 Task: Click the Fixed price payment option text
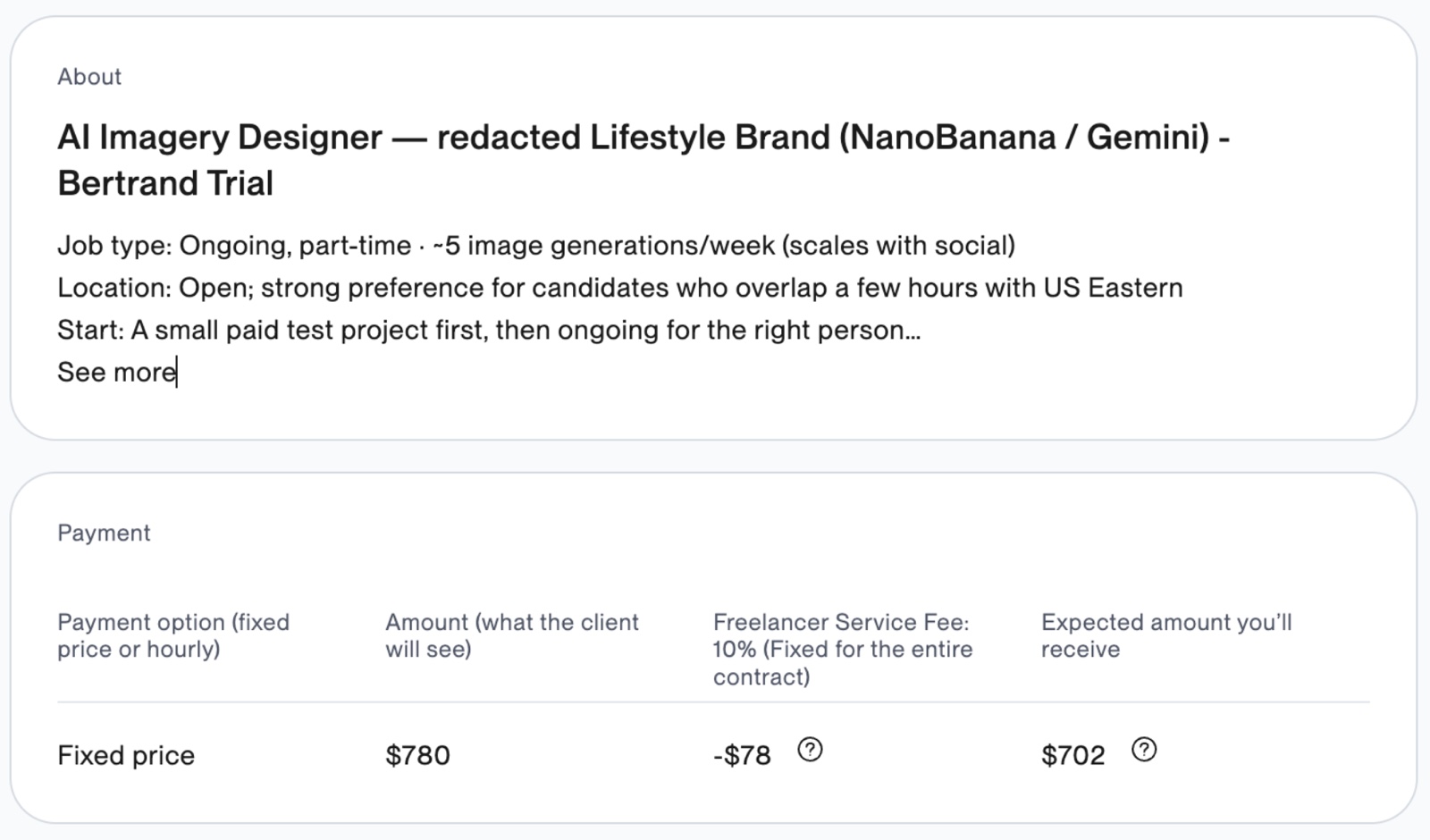point(126,755)
